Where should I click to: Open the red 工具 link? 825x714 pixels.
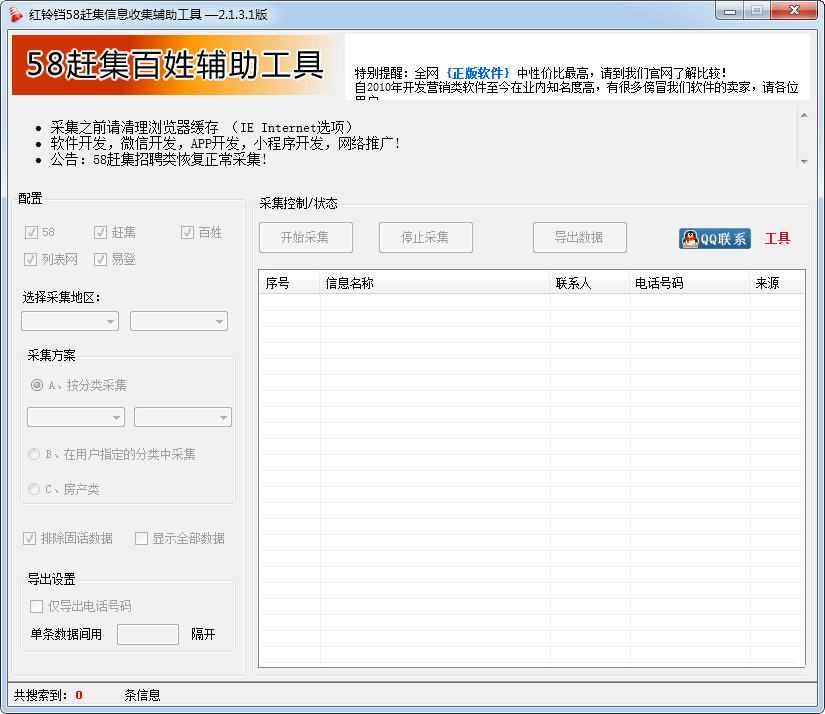point(777,238)
